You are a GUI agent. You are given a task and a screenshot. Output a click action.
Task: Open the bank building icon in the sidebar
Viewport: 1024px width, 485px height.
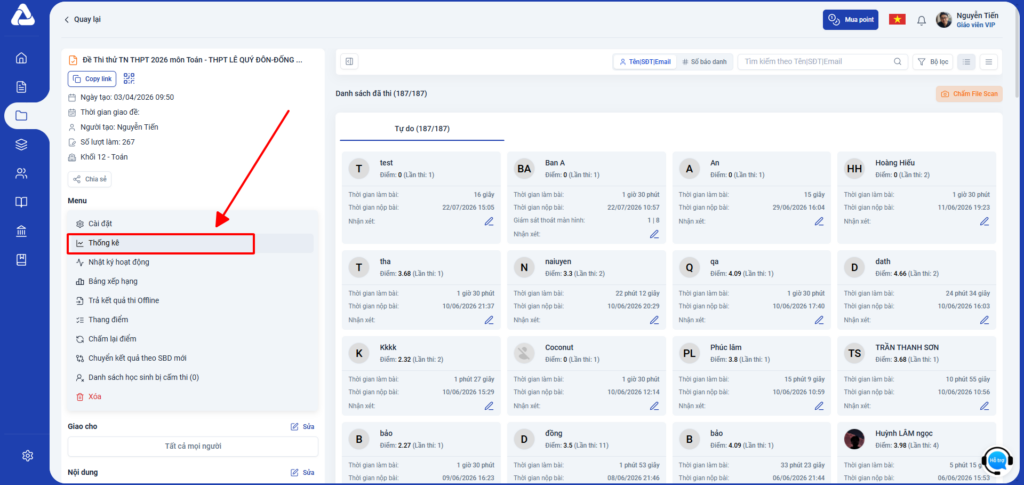point(22,231)
